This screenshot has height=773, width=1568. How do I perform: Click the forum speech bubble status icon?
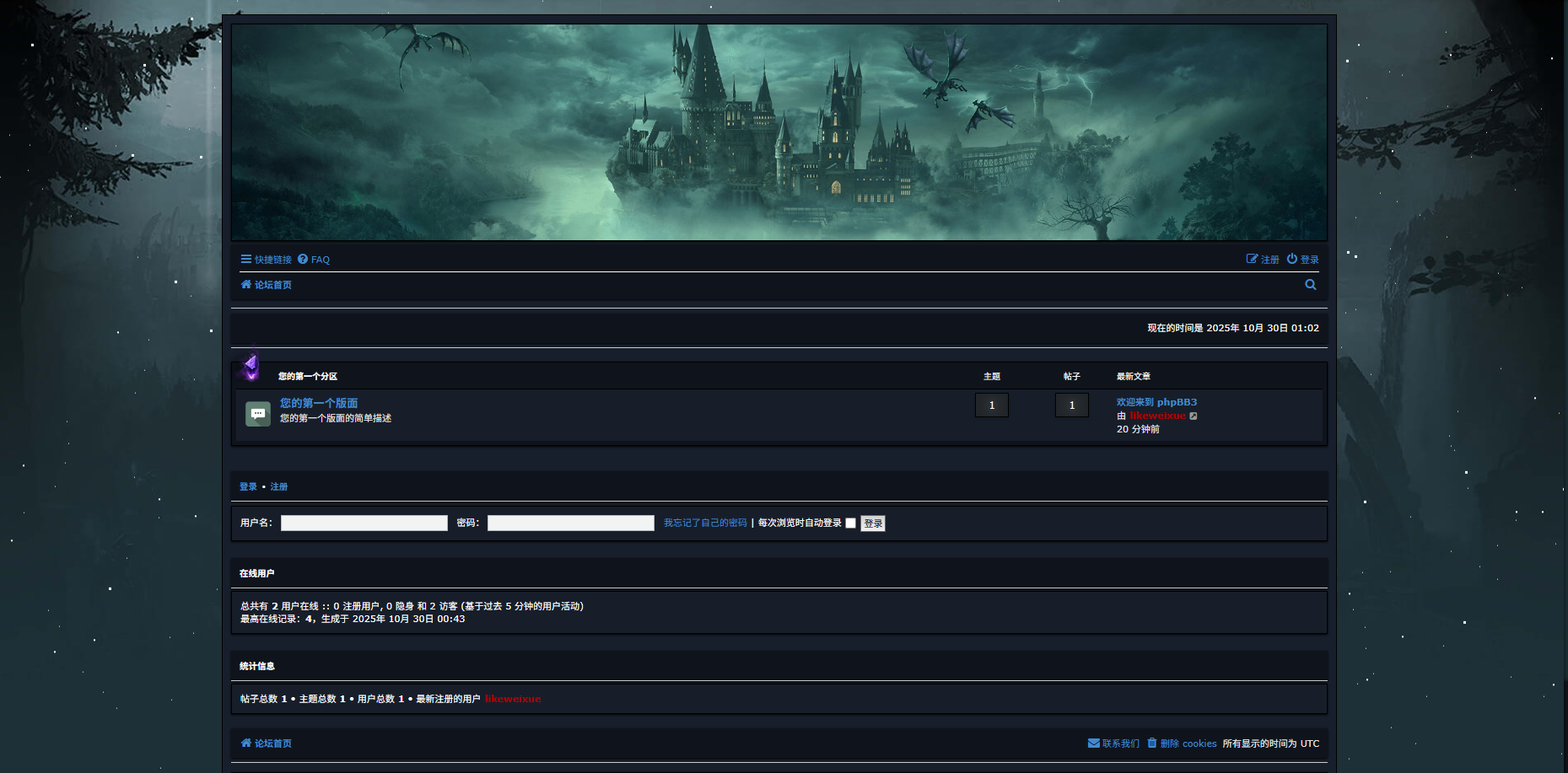click(x=258, y=414)
